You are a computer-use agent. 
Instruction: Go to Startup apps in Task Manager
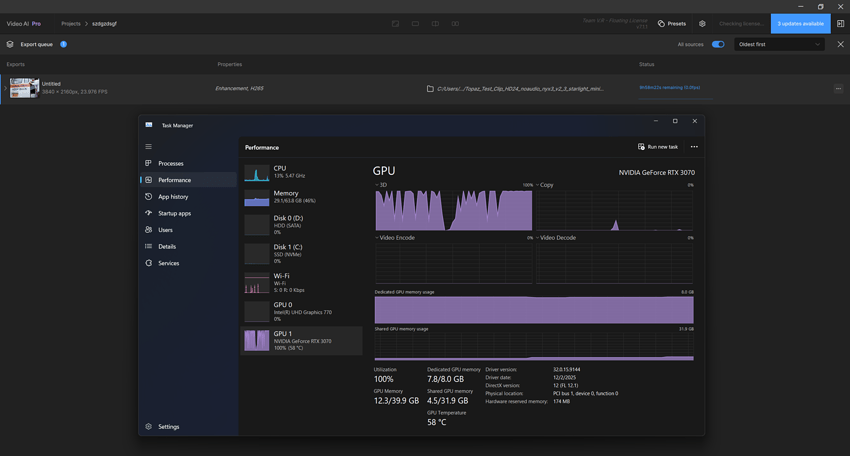click(x=174, y=213)
